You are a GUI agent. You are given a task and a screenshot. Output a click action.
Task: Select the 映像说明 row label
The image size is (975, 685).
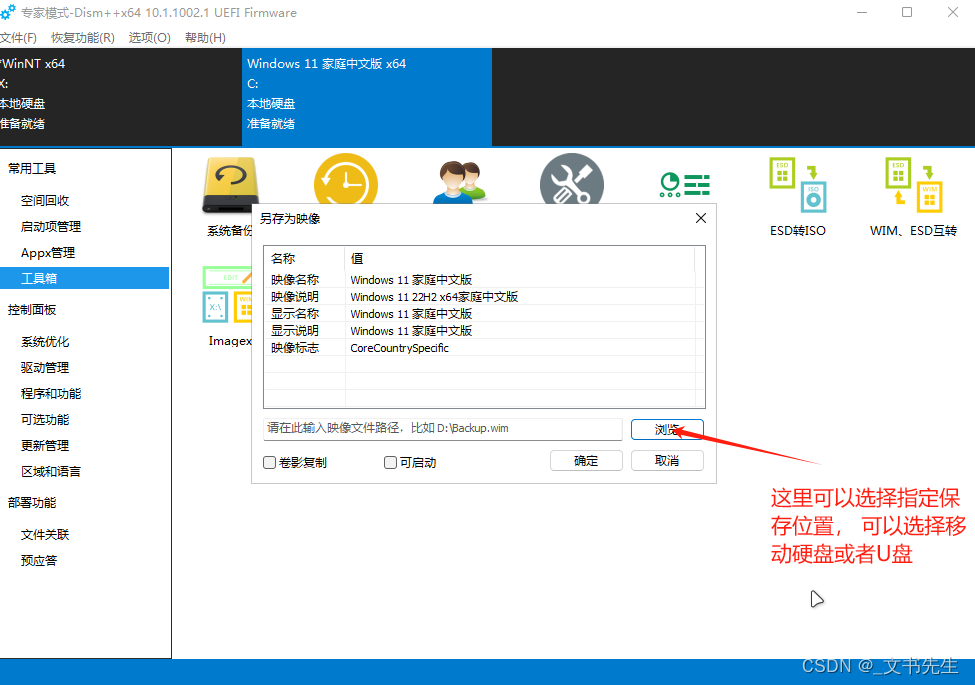[x=295, y=297]
